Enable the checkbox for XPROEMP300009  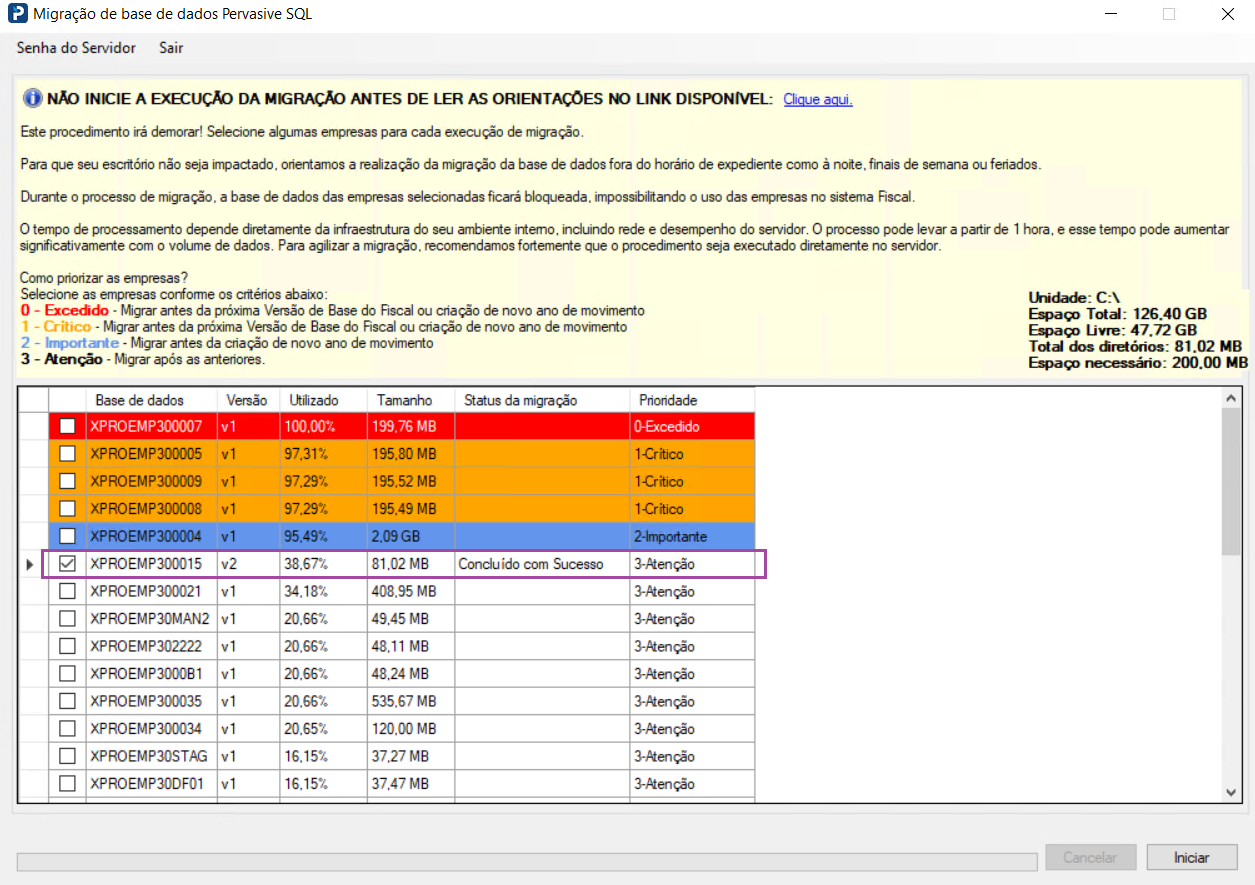[67, 481]
